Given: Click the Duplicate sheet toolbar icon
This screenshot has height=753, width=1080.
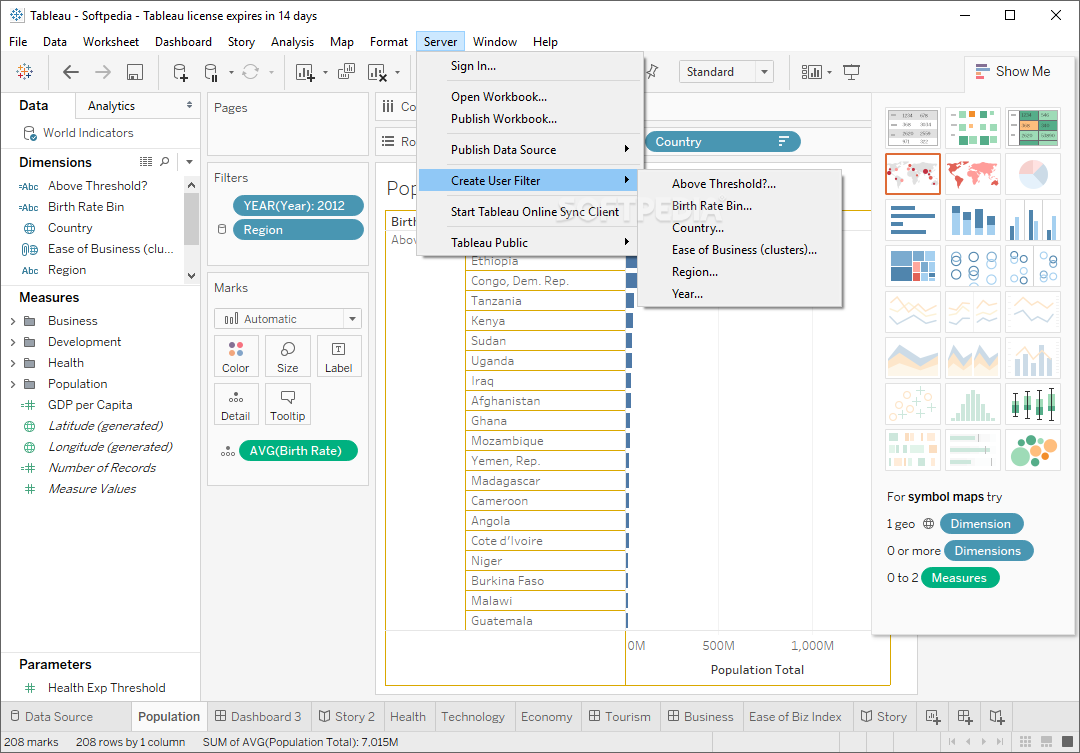Looking at the screenshot, I should pos(346,72).
